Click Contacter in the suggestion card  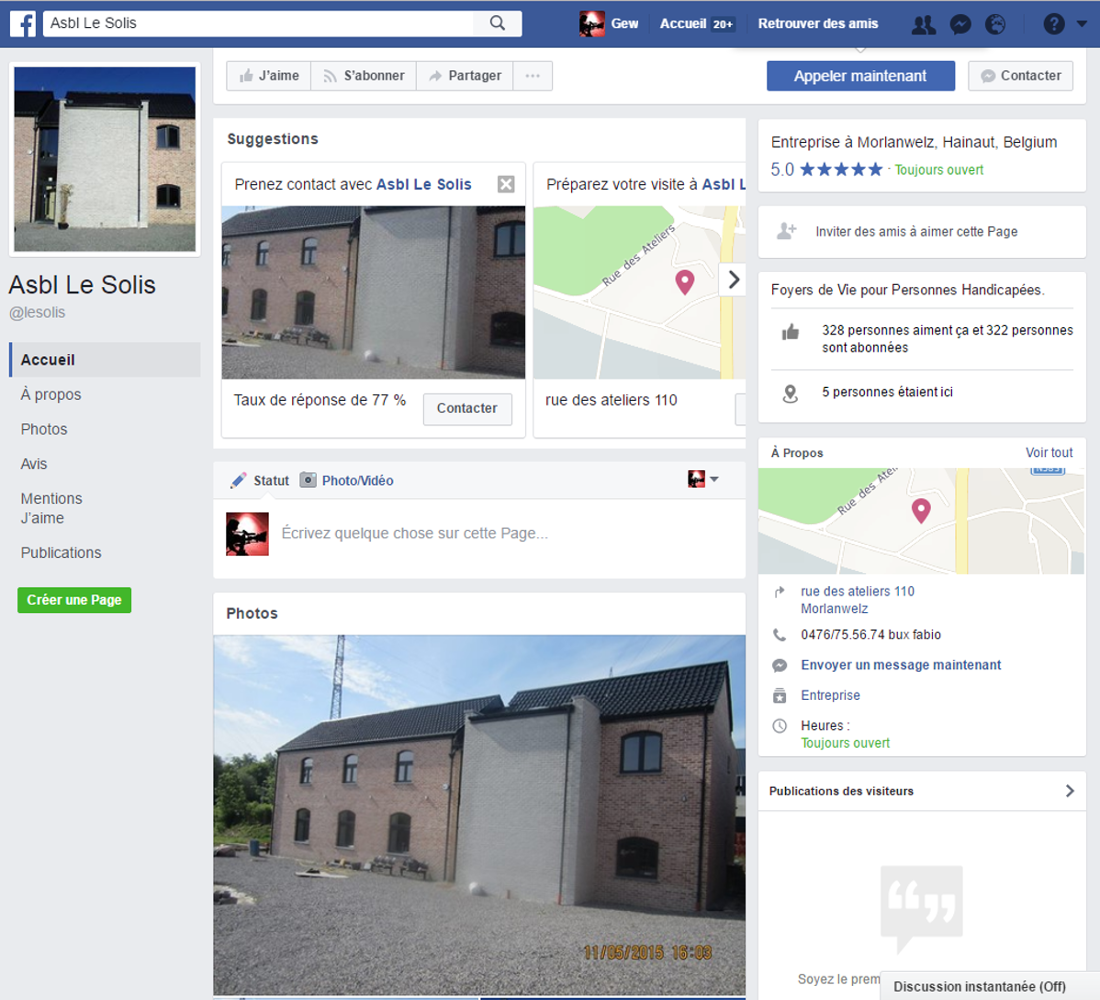pyautogui.click(x=467, y=408)
